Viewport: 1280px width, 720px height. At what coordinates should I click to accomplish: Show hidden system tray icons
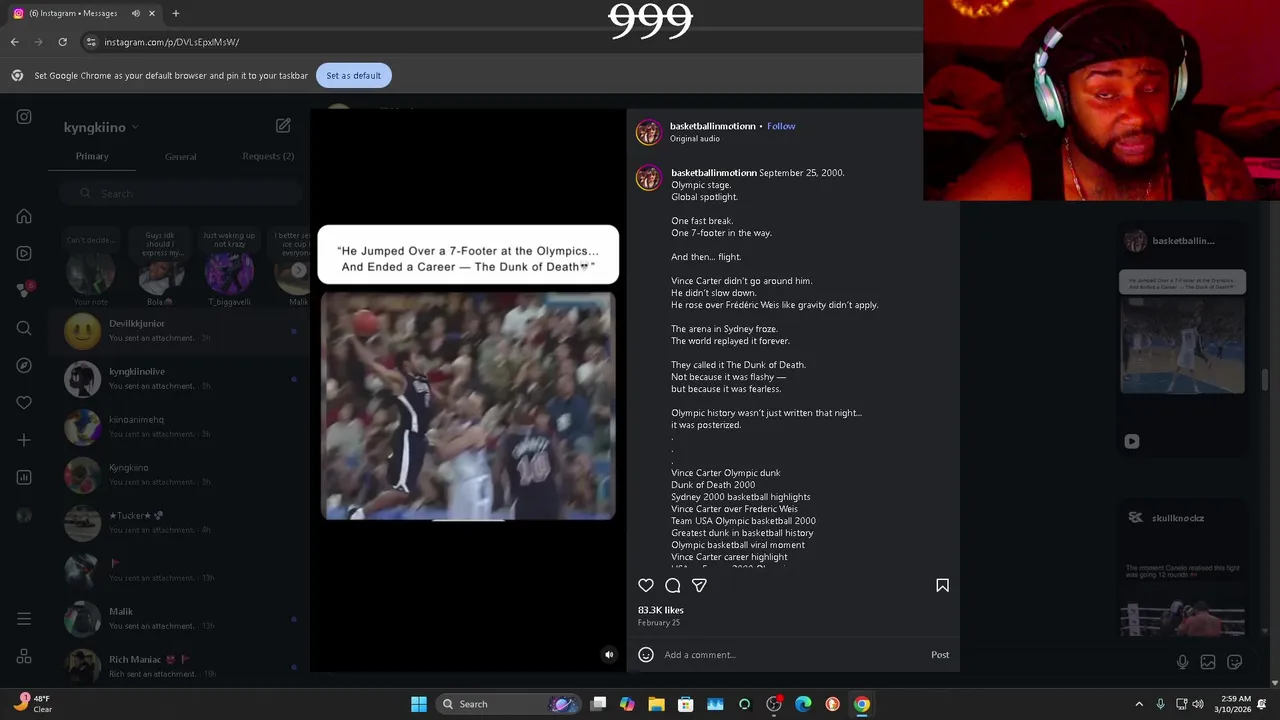[1139, 704]
